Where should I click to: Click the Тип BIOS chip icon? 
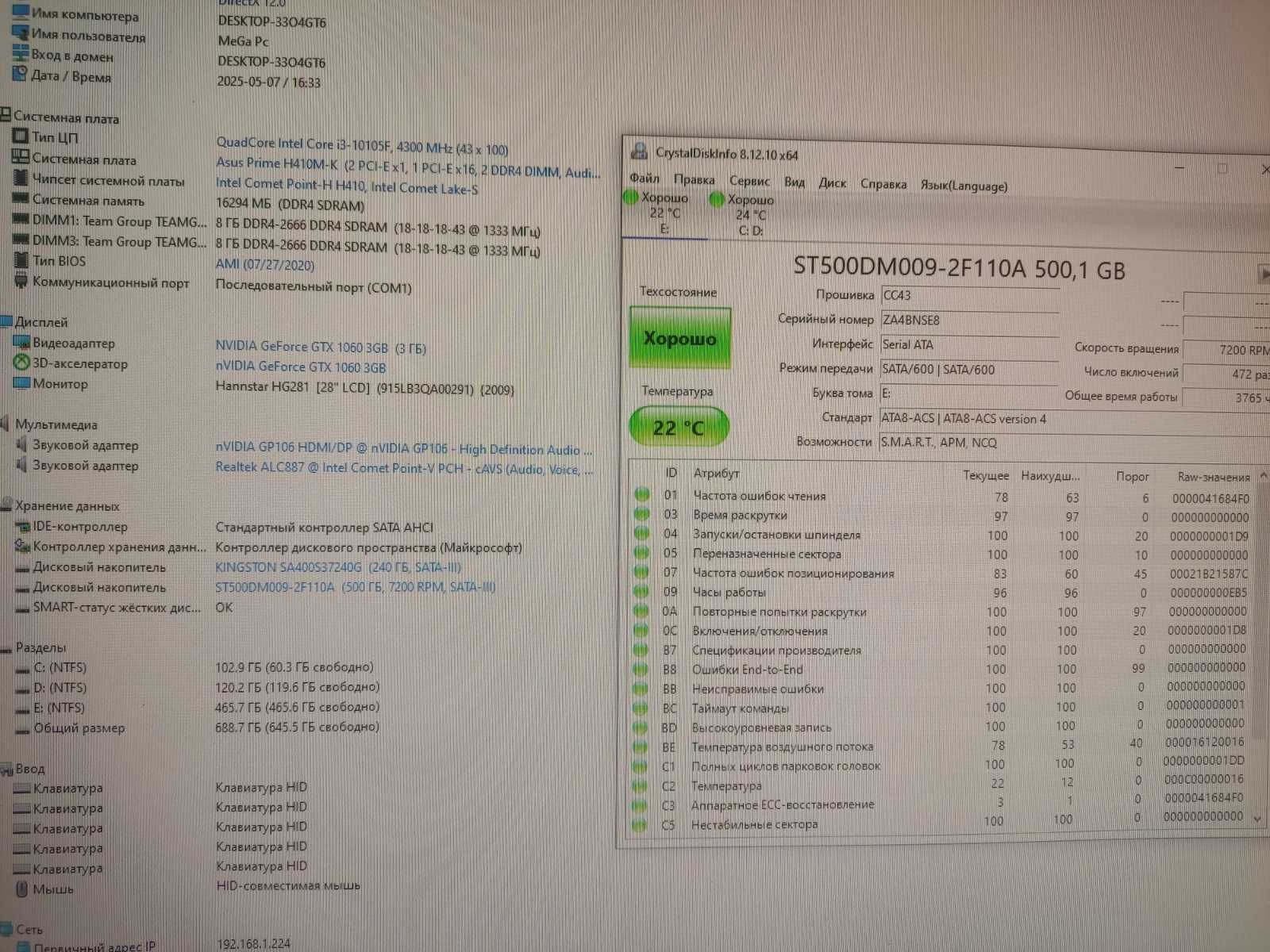point(21,259)
